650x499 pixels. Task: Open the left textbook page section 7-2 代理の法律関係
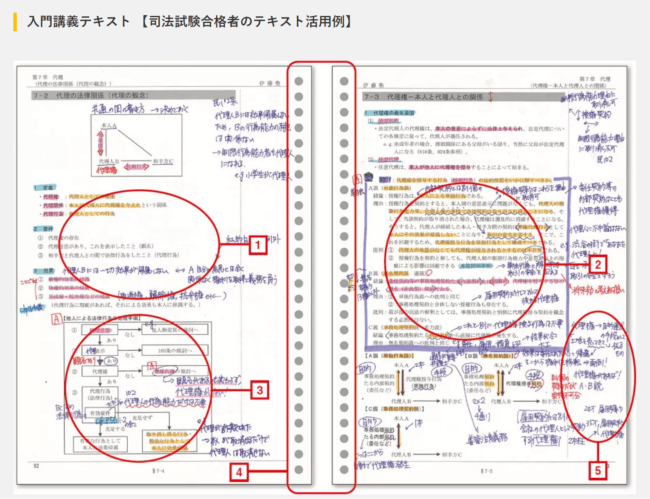click(x=133, y=95)
